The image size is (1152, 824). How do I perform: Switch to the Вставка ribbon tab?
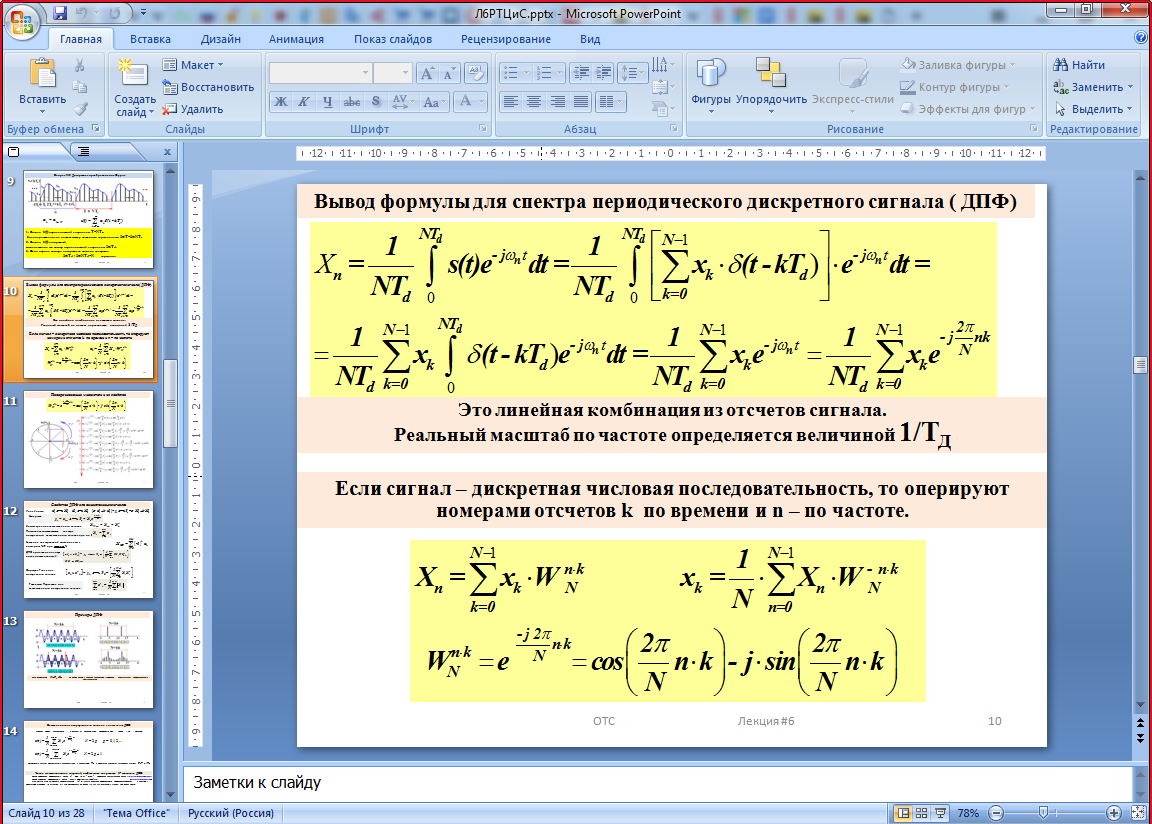pos(150,39)
